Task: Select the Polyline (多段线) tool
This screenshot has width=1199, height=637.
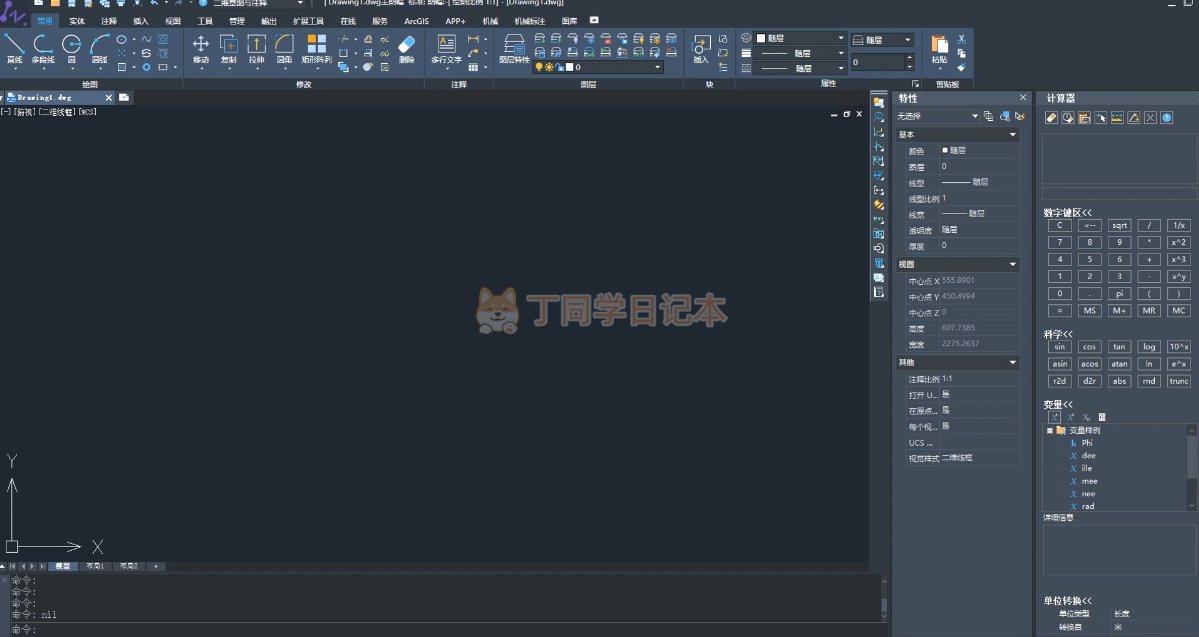Action: tap(43, 48)
